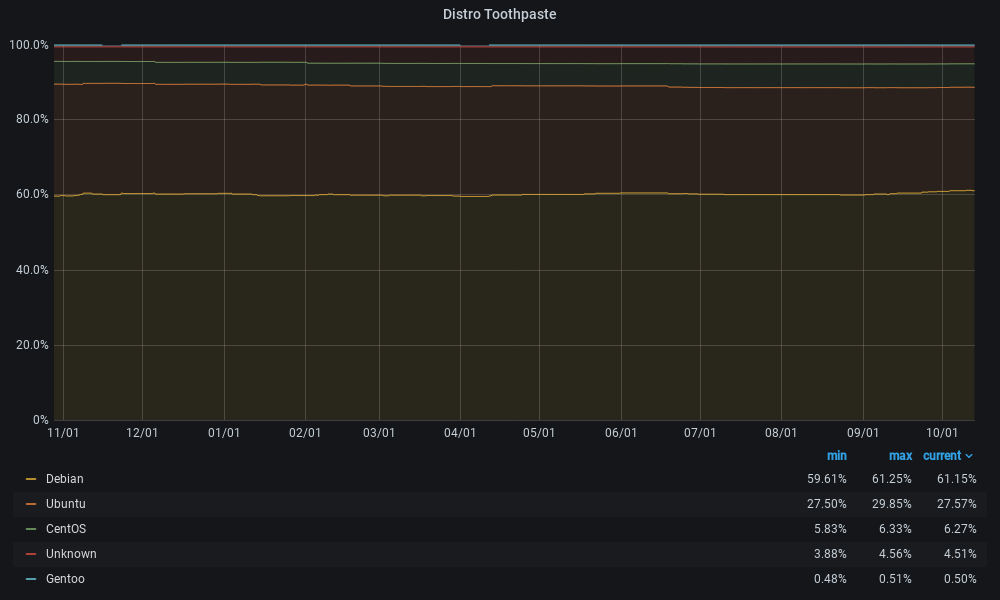
Task: Click the red Unknown legend color dash
Action: point(31,554)
